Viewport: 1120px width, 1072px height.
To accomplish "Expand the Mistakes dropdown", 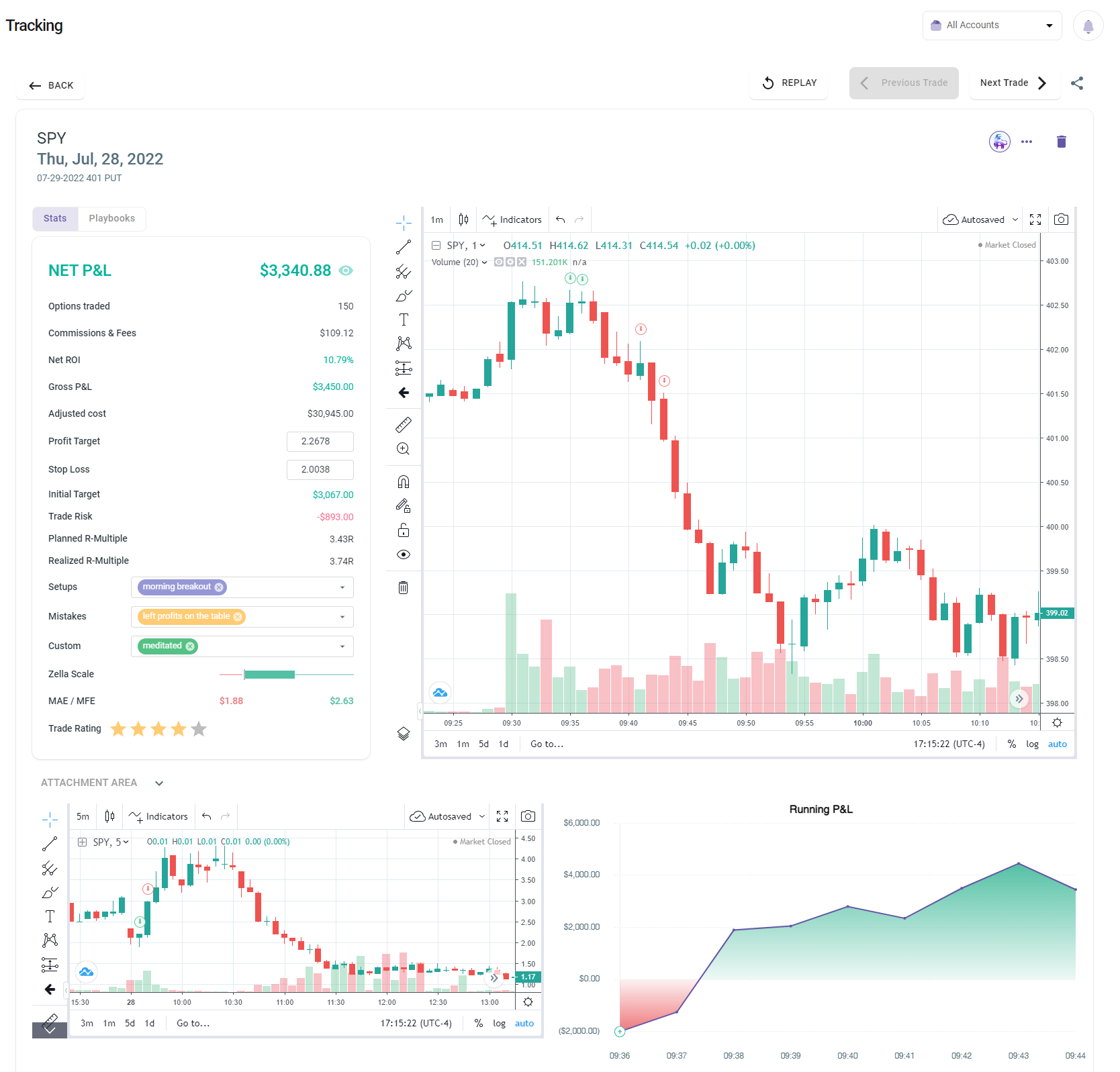I will coord(342,616).
